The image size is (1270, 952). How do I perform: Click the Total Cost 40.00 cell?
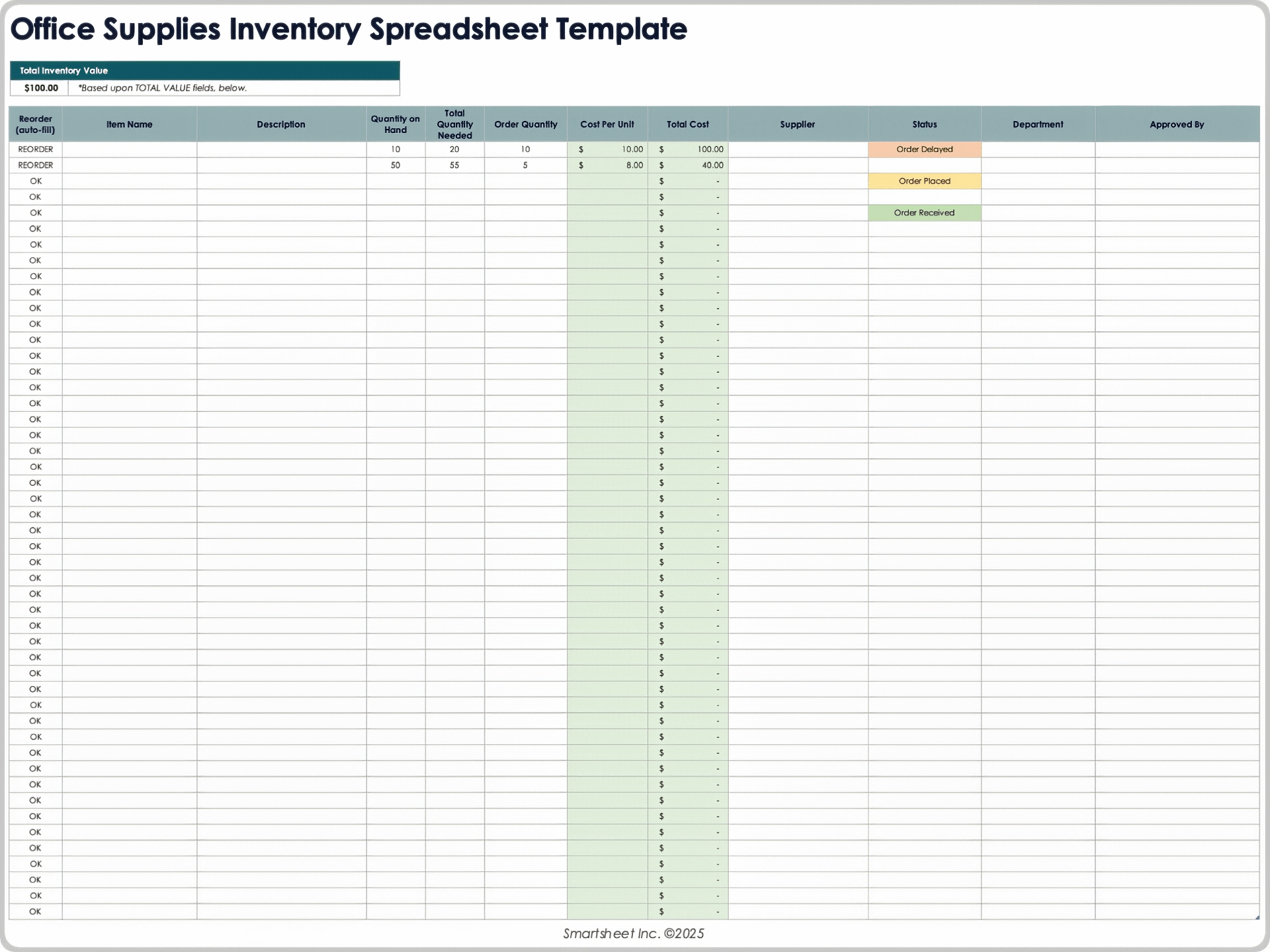point(688,165)
